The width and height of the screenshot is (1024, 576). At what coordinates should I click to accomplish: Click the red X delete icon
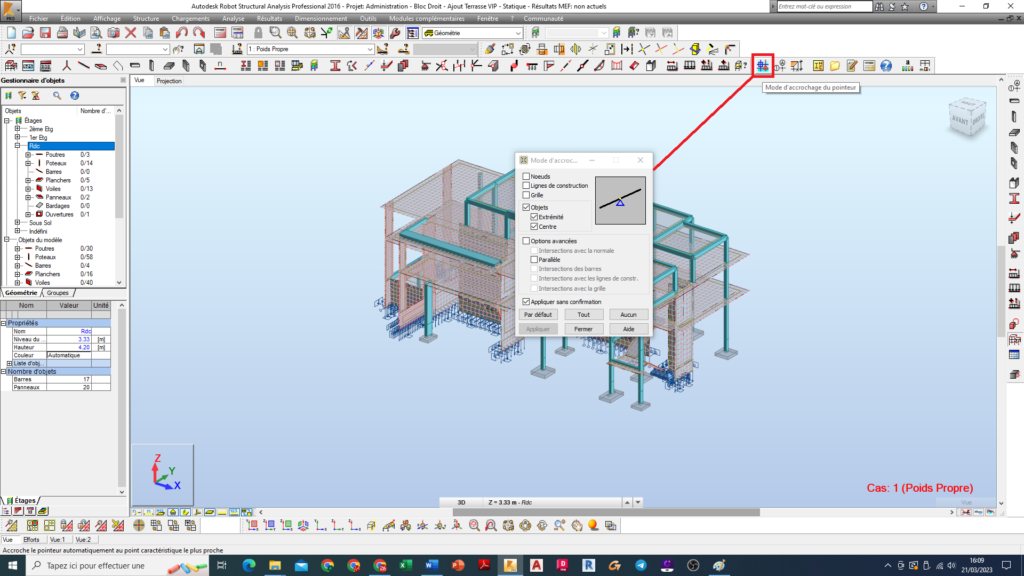pyautogui.click(x=130, y=33)
